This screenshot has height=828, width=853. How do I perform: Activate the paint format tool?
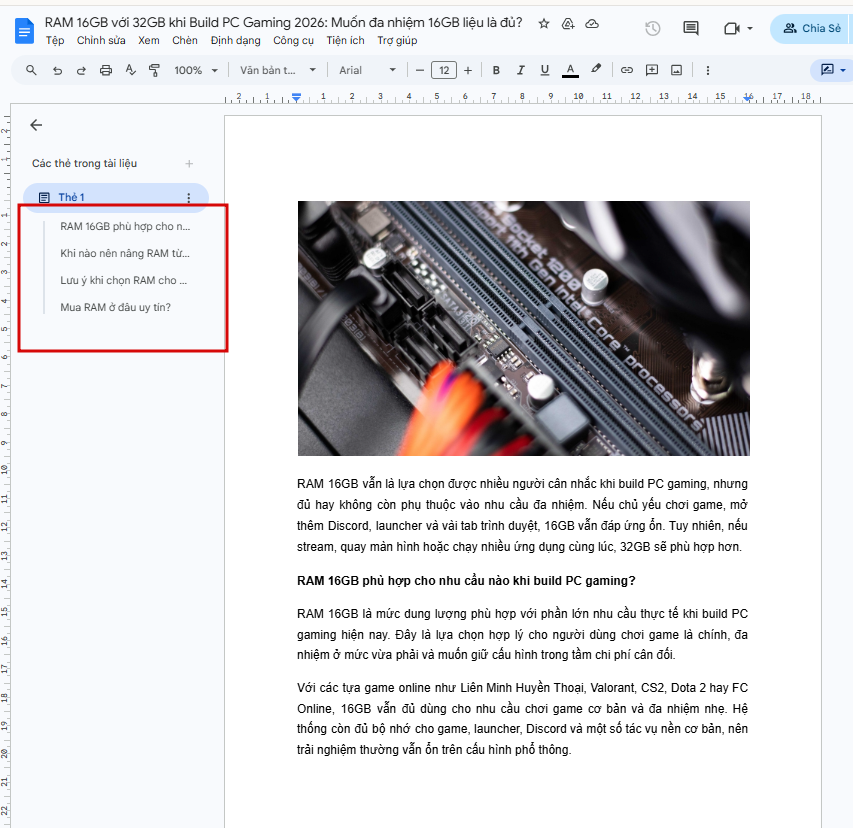click(x=154, y=70)
